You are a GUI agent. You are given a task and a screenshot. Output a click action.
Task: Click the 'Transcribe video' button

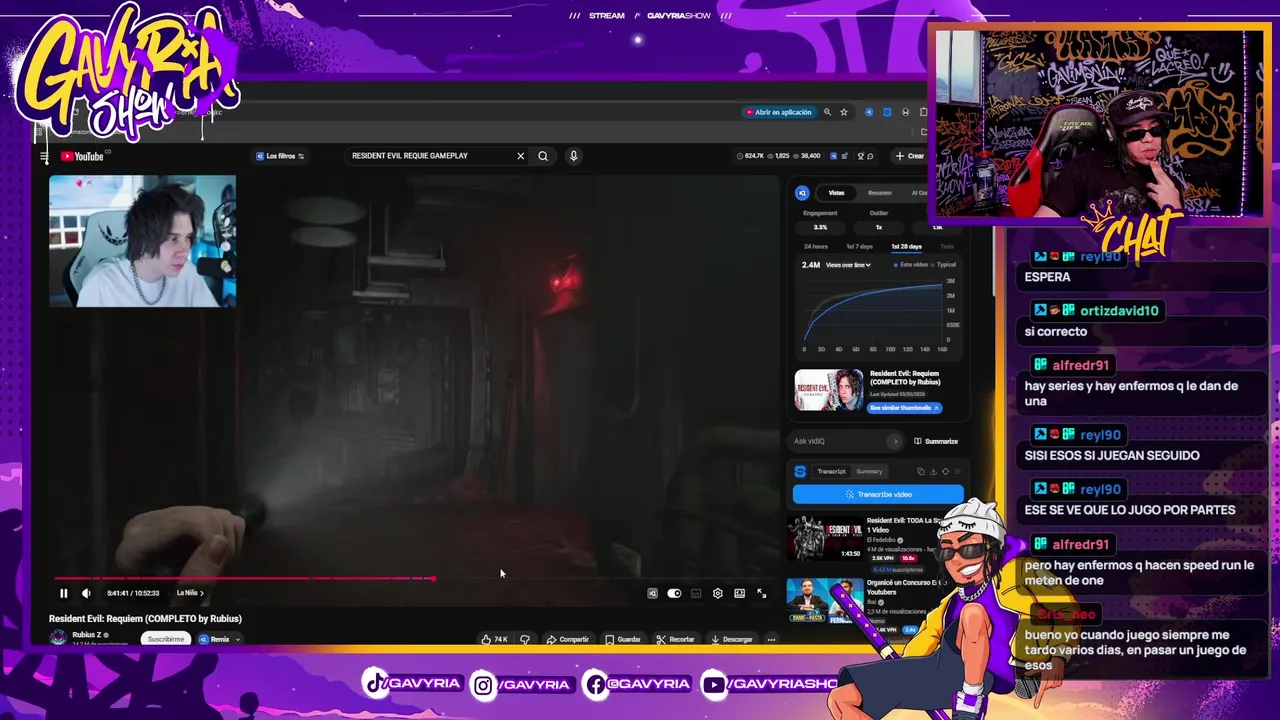[x=878, y=494]
